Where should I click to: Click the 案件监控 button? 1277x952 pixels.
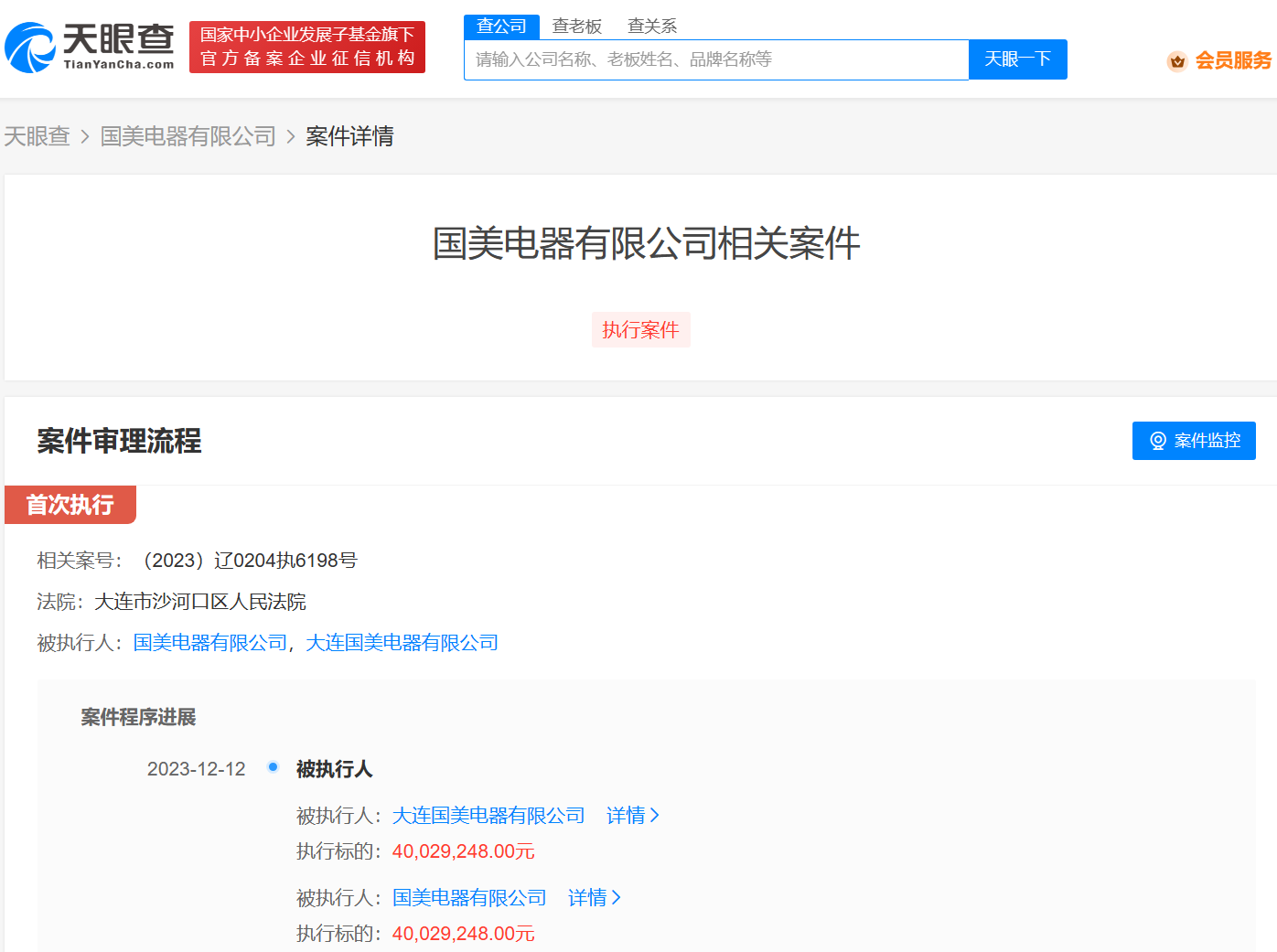pyautogui.click(x=1193, y=441)
